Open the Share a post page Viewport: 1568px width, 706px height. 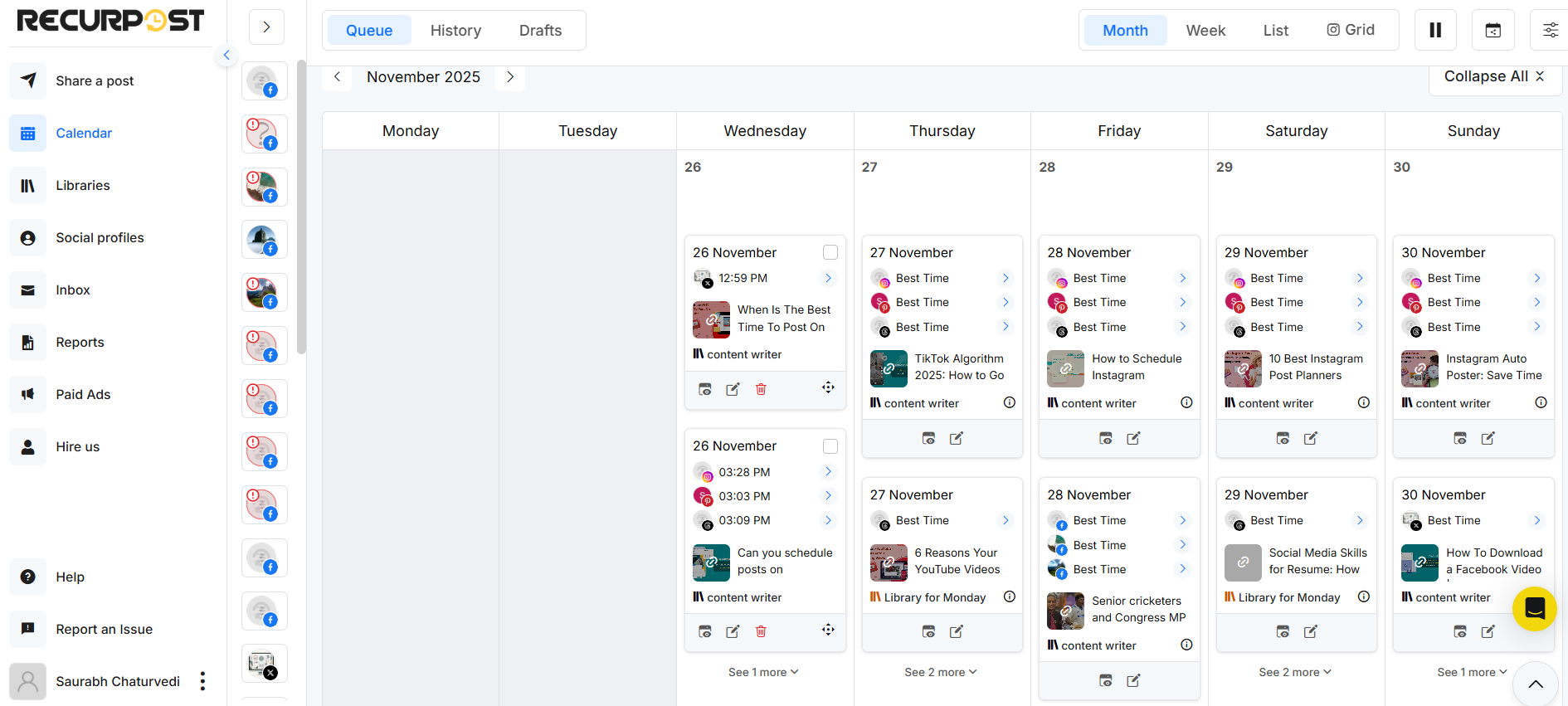[x=95, y=80]
